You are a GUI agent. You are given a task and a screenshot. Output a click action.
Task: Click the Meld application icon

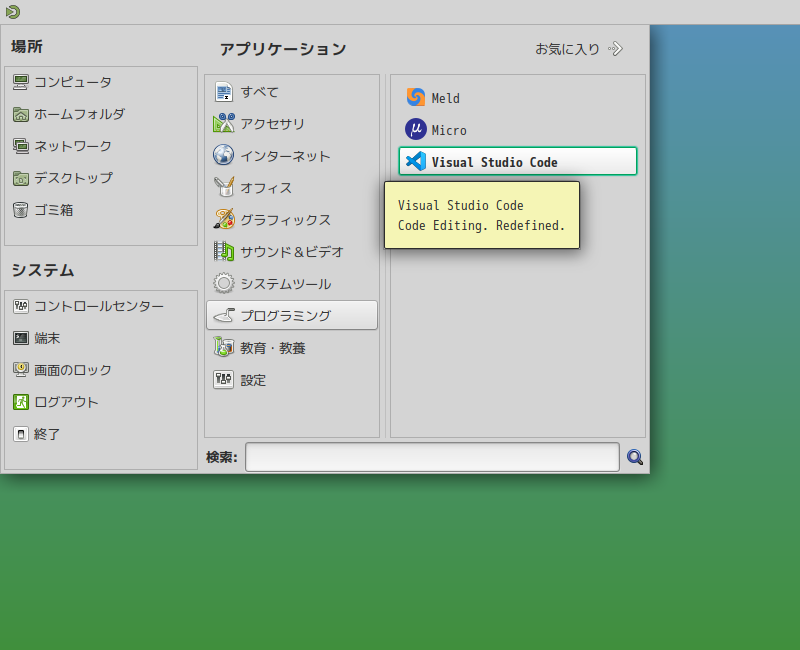pyautogui.click(x=416, y=97)
